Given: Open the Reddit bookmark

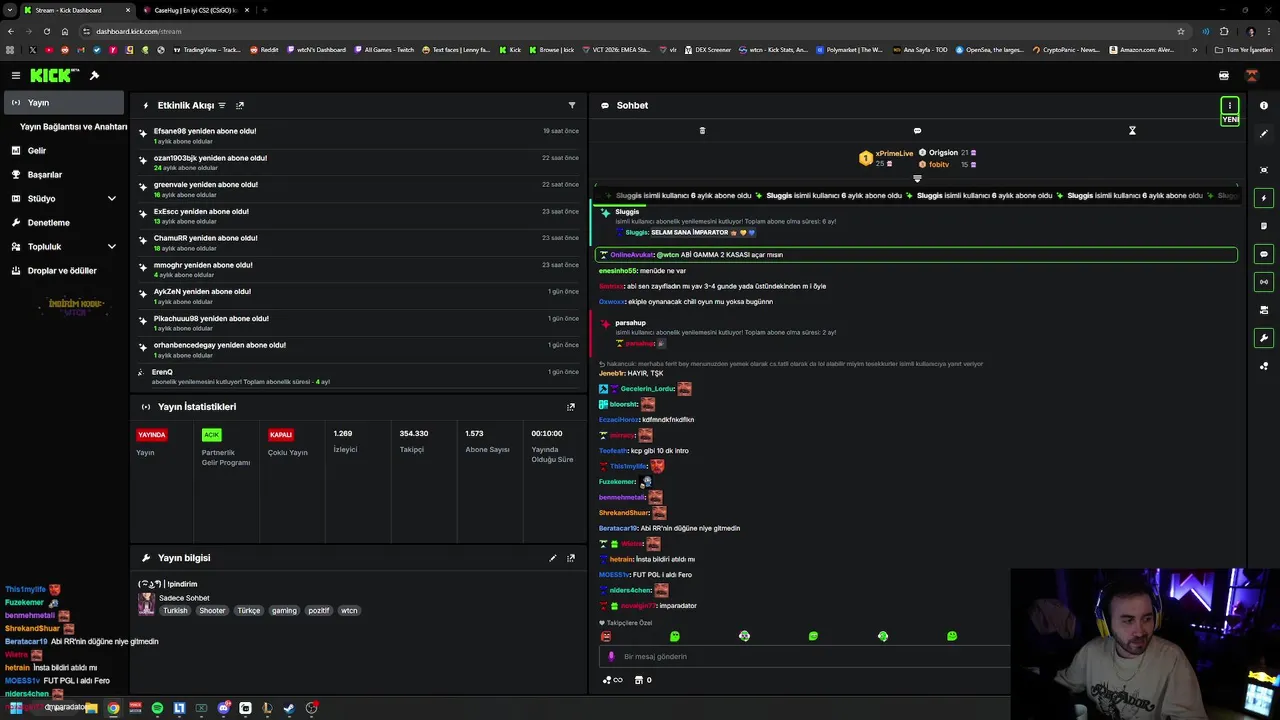Looking at the screenshot, I should tap(264, 49).
